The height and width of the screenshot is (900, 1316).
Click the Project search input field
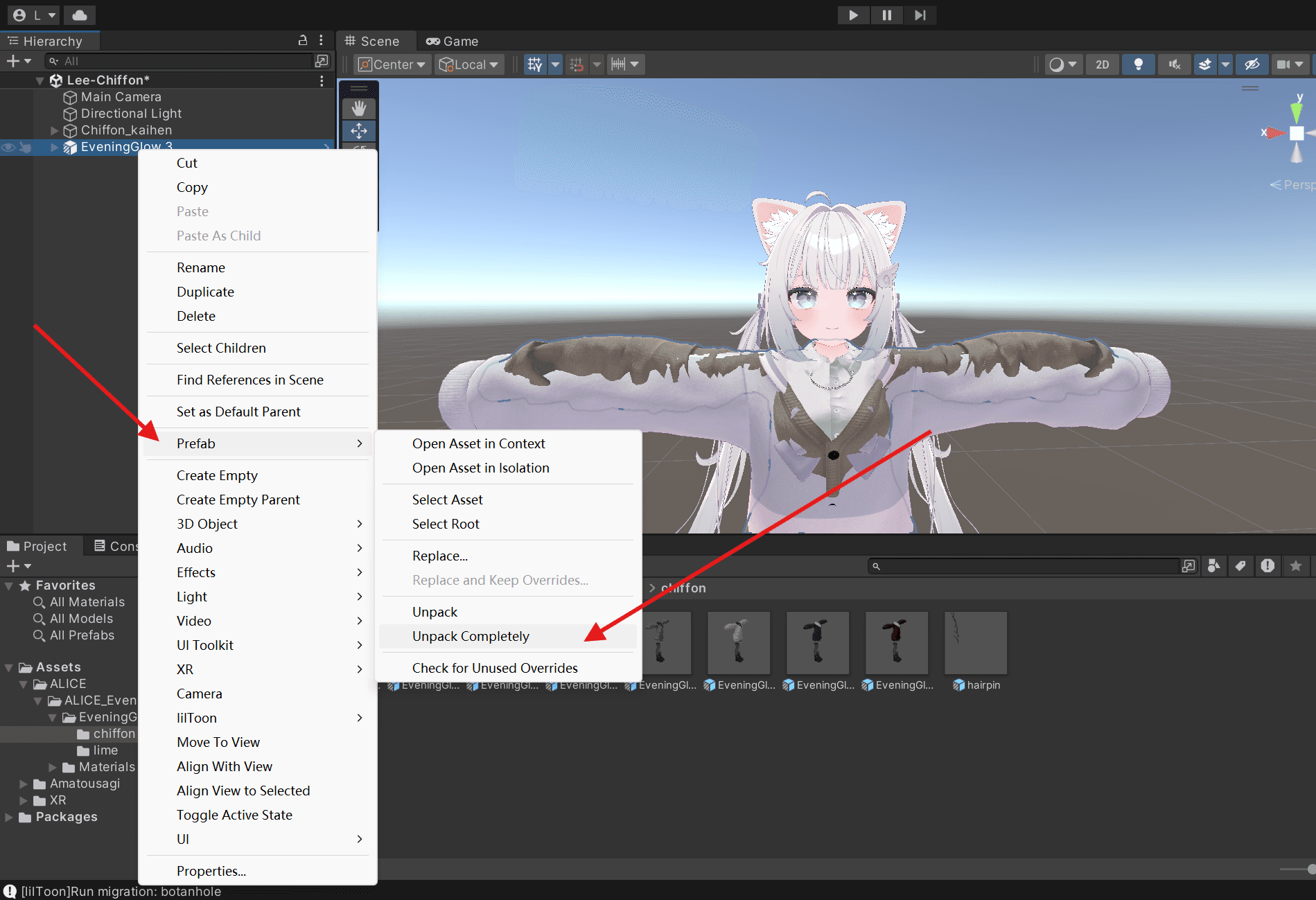pos(1026,566)
